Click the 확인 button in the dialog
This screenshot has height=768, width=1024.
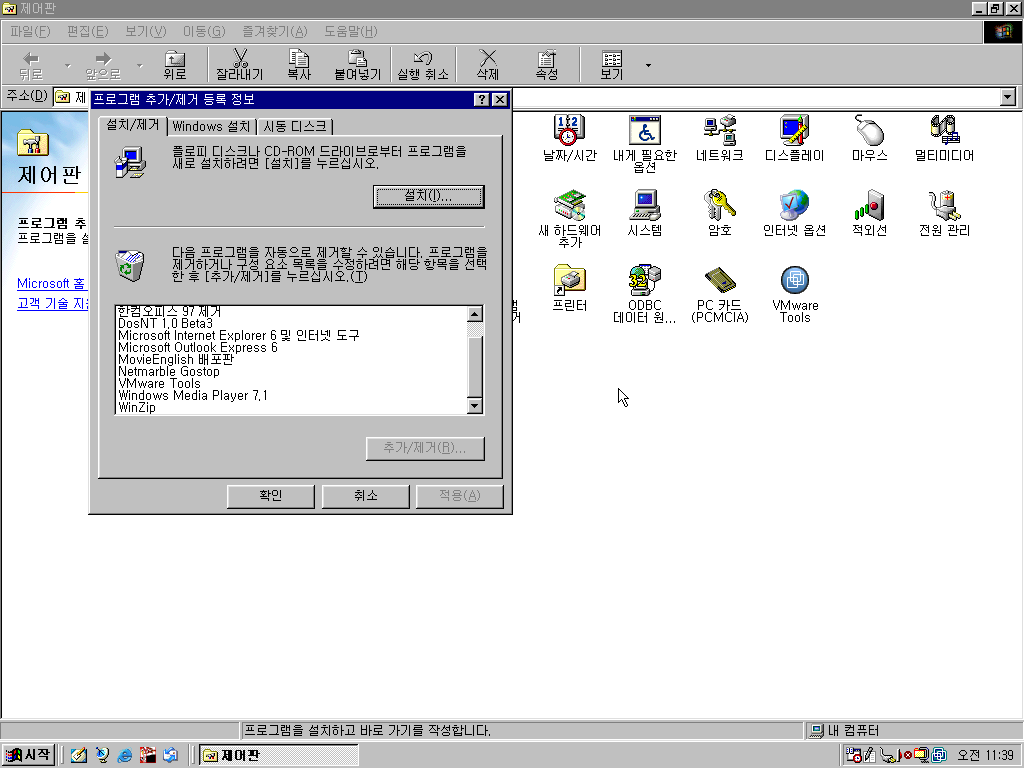(270, 496)
